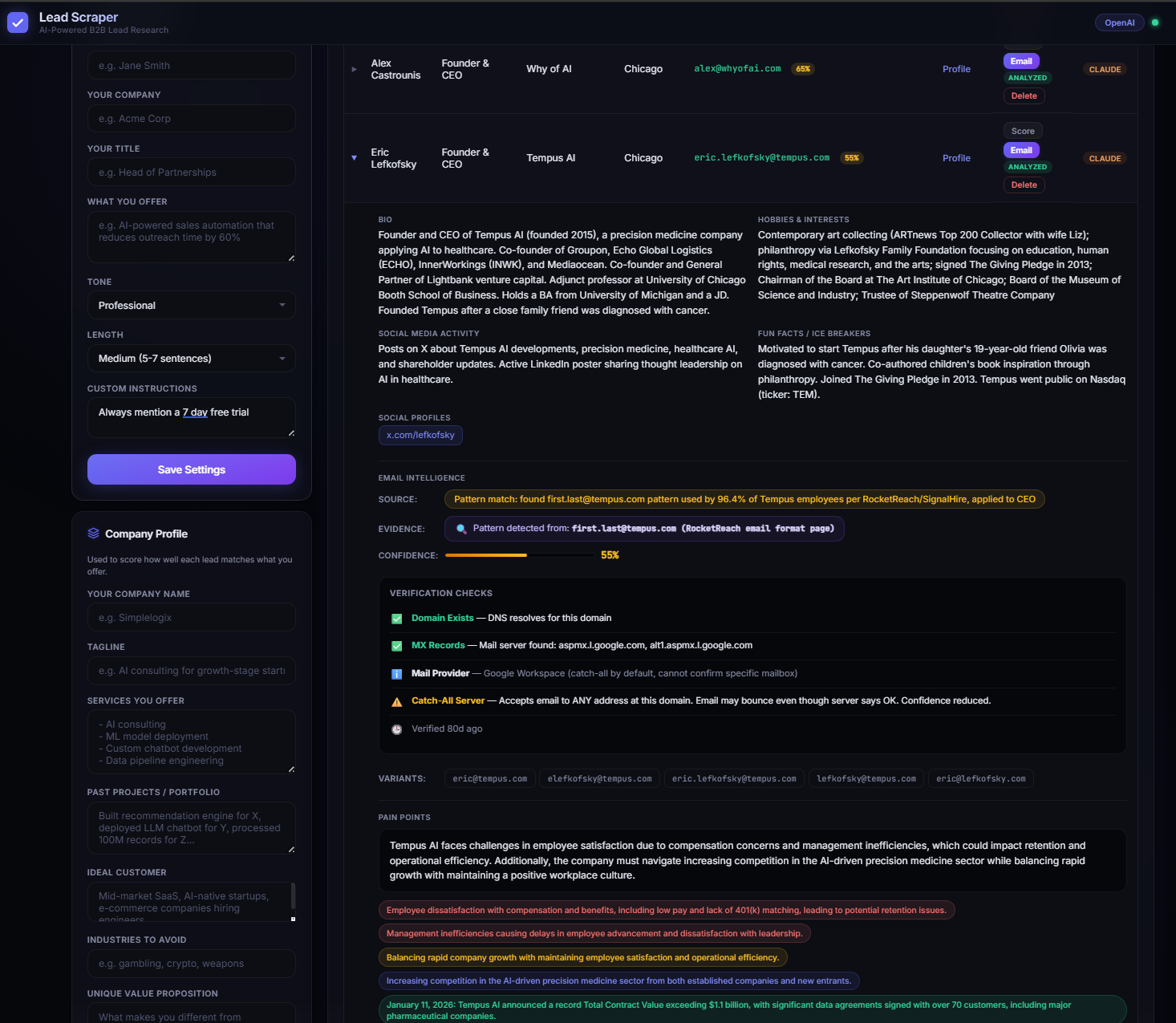The image size is (1176, 1023).
Task: Click the Unique Value Proposition text area
Action: tap(192, 1013)
